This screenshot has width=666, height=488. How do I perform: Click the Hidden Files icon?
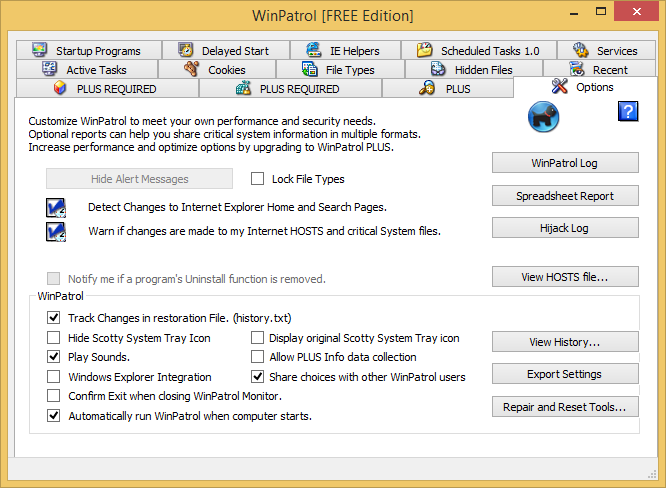point(438,69)
